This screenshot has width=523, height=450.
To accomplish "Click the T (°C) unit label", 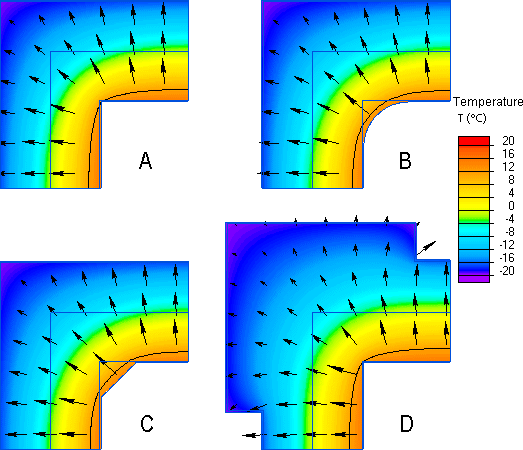I will pos(472,118).
